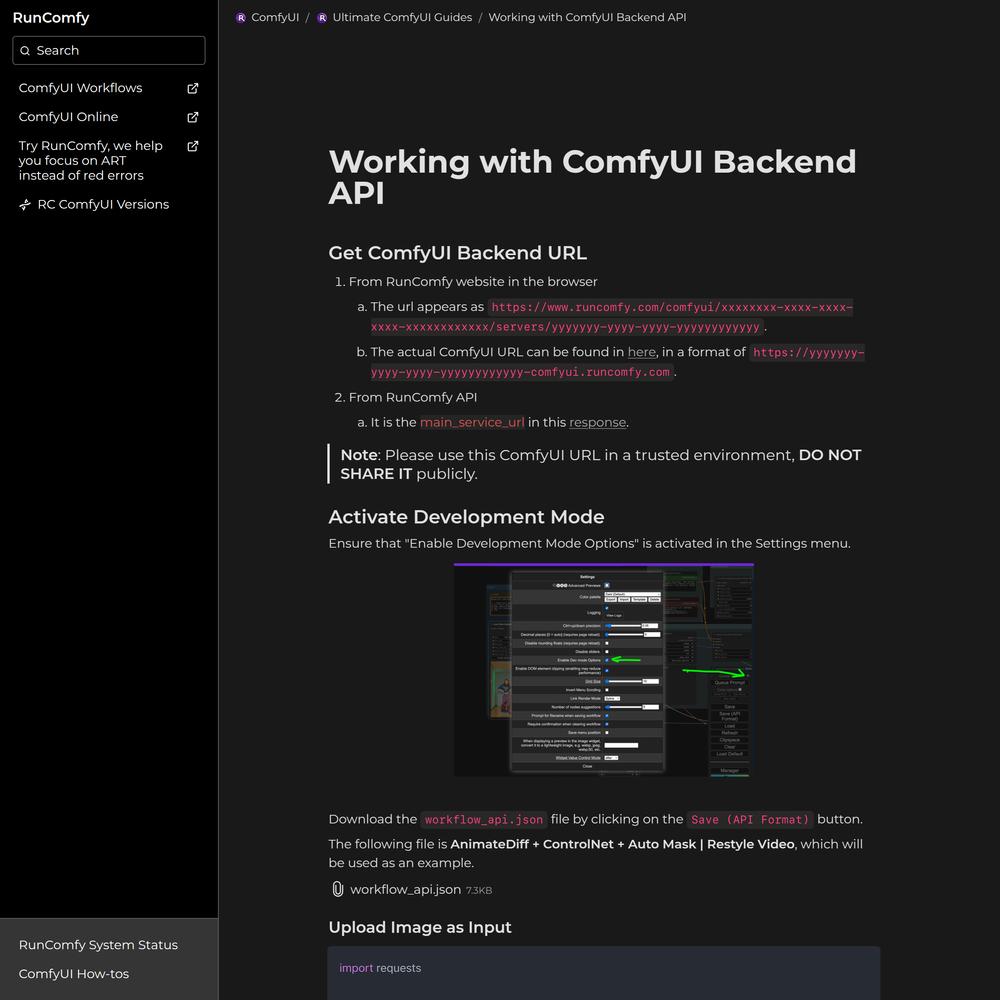Click the "Activate Development Mode" heading
Screen dimensions: 1000x1000
click(466, 517)
